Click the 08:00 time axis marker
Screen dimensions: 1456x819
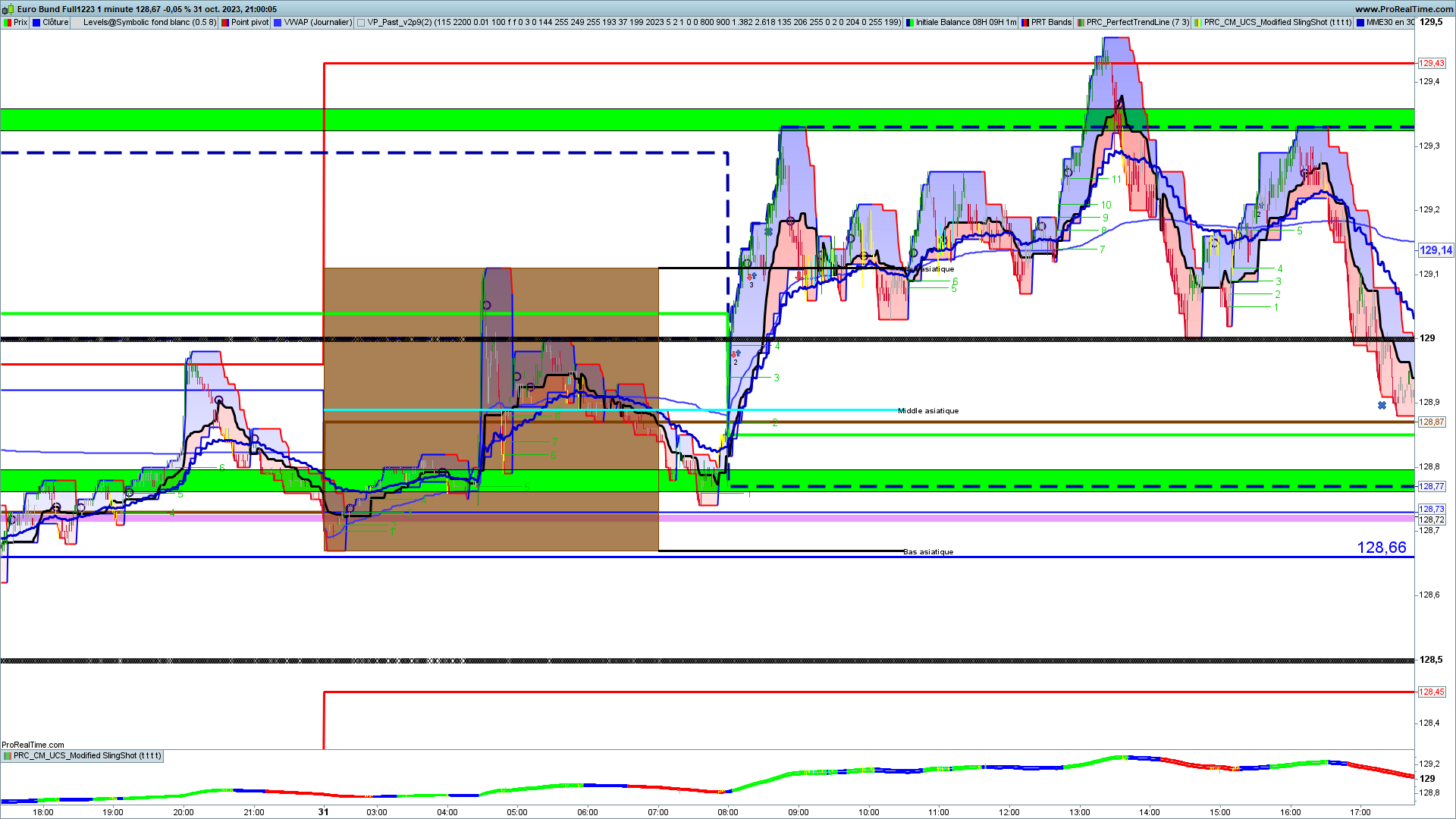pos(728,812)
